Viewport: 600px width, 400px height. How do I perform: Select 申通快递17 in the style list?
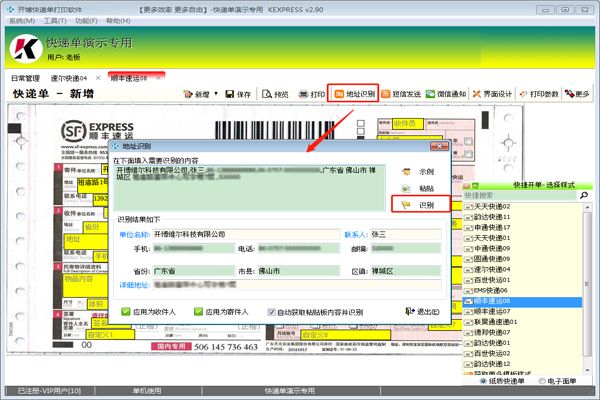point(523,227)
